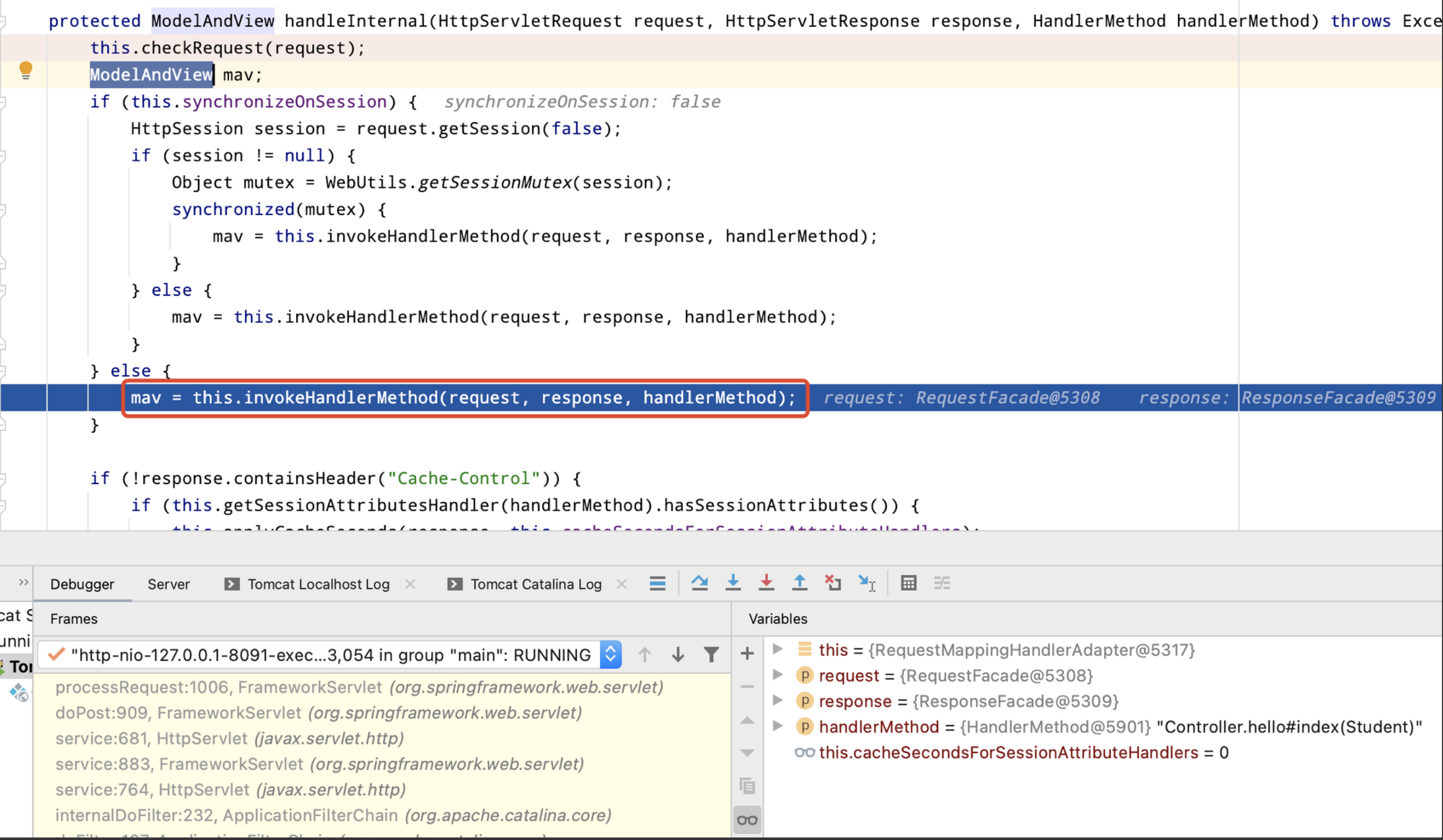
Task: Click the Variables panel header
Action: [x=778, y=619]
